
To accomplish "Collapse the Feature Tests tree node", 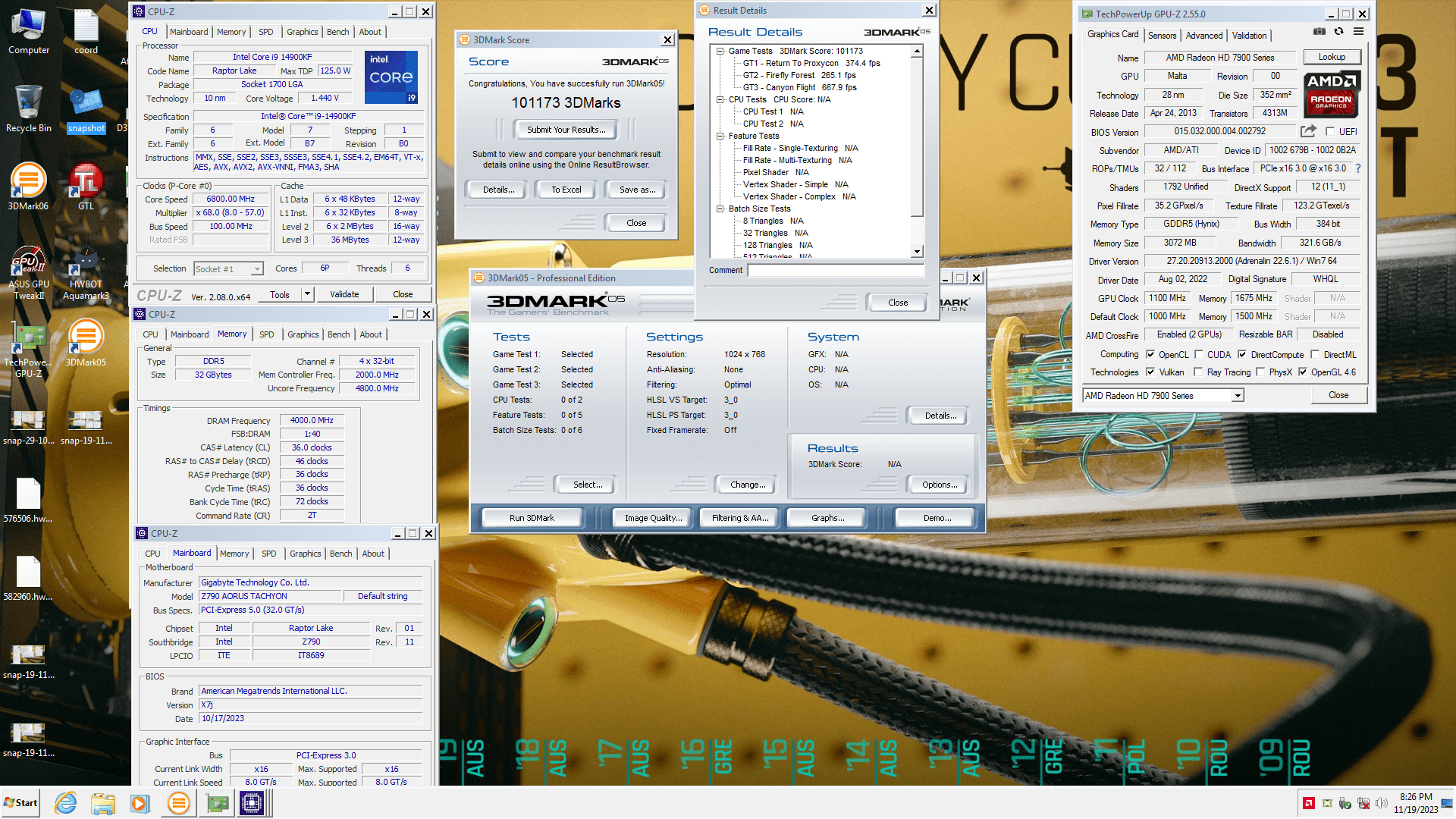I will (x=720, y=136).
